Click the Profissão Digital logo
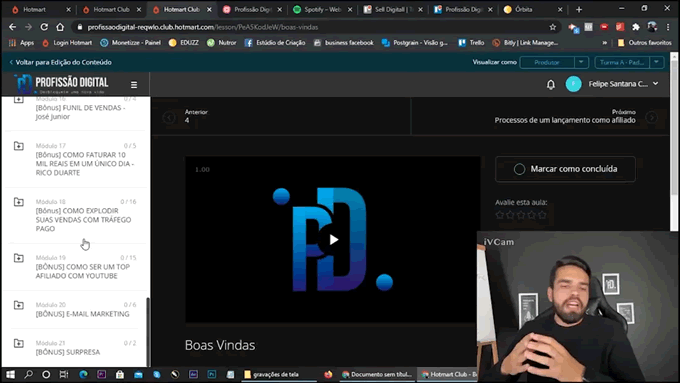The height and width of the screenshot is (383, 680). [61, 84]
